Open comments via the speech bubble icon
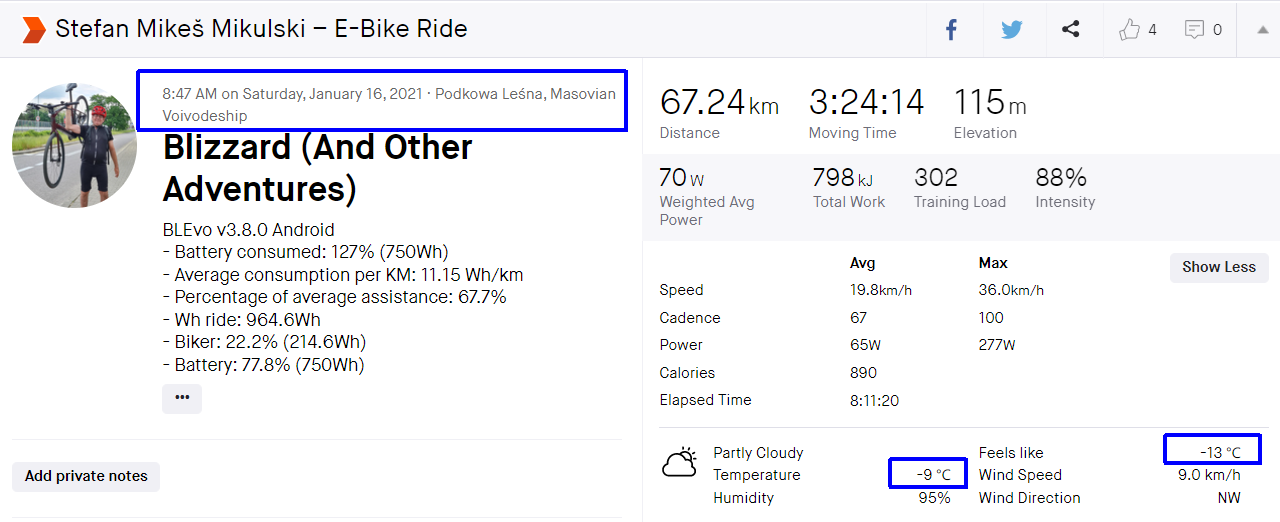 tap(1194, 30)
